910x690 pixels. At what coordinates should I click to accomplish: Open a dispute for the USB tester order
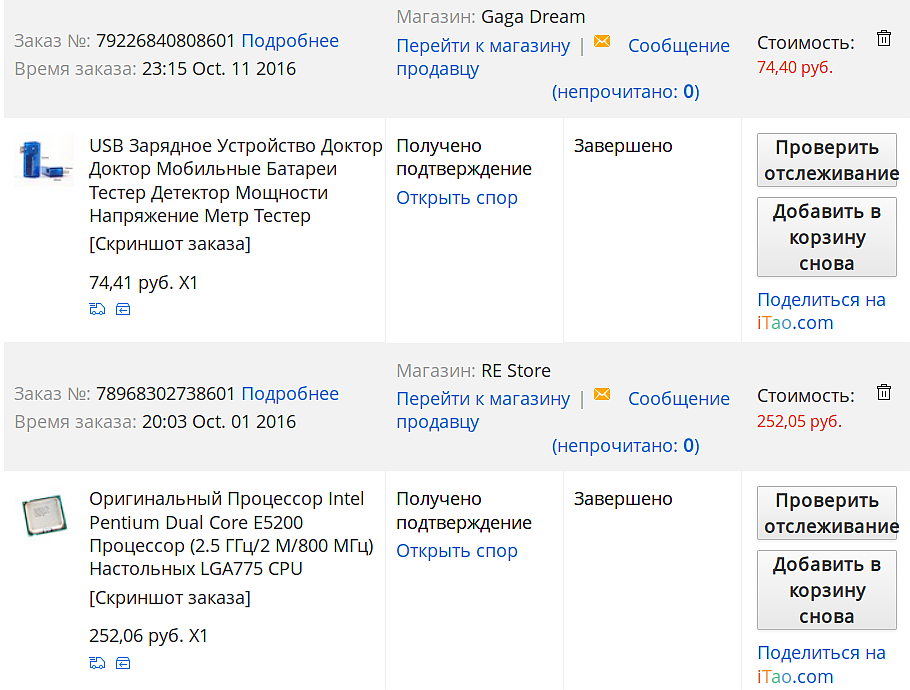(x=457, y=198)
